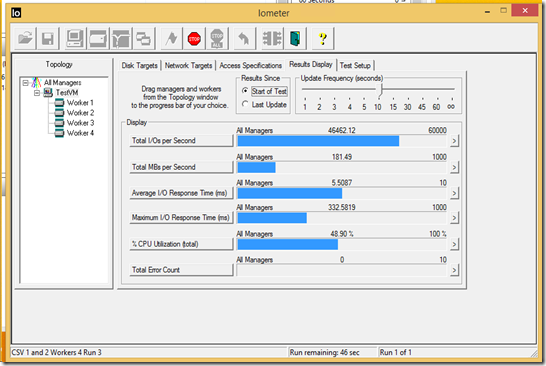Image resolution: width=546 pixels, height=366 pixels.
Task: Collapse the TestVM node
Action: [37, 93]
